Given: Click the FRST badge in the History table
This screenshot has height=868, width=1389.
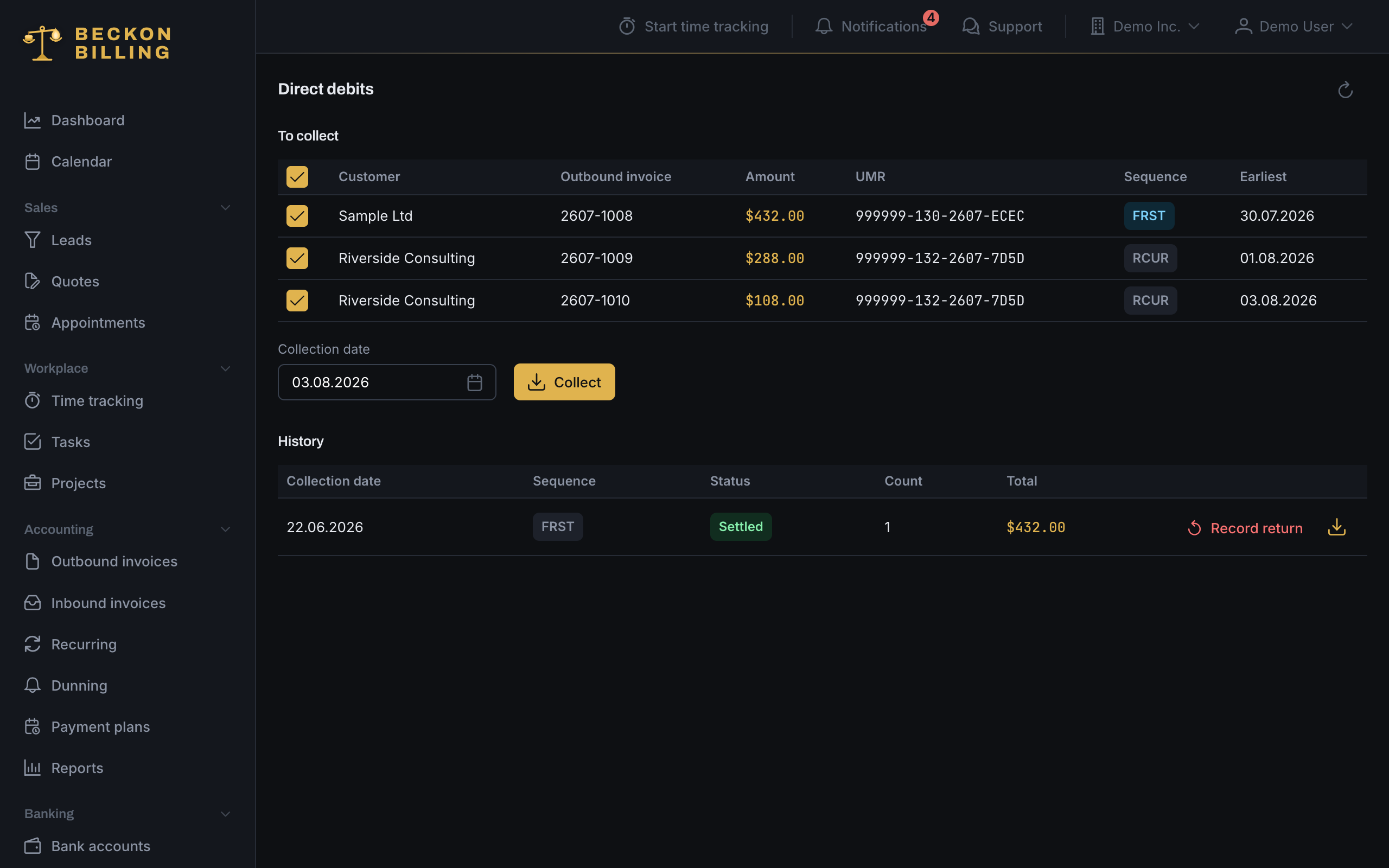Looking at the screenshot, I should coord(558,526).
